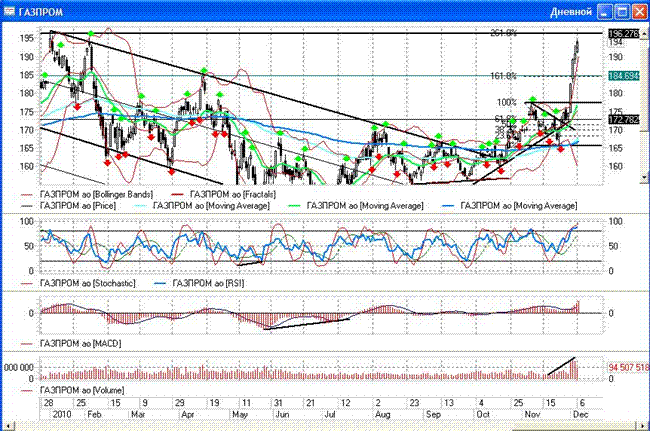Click the left arrow of horizontal scrollbar
Image resolution: width=650 pixels, height=431 pixels.
click(x=7, y=426)
